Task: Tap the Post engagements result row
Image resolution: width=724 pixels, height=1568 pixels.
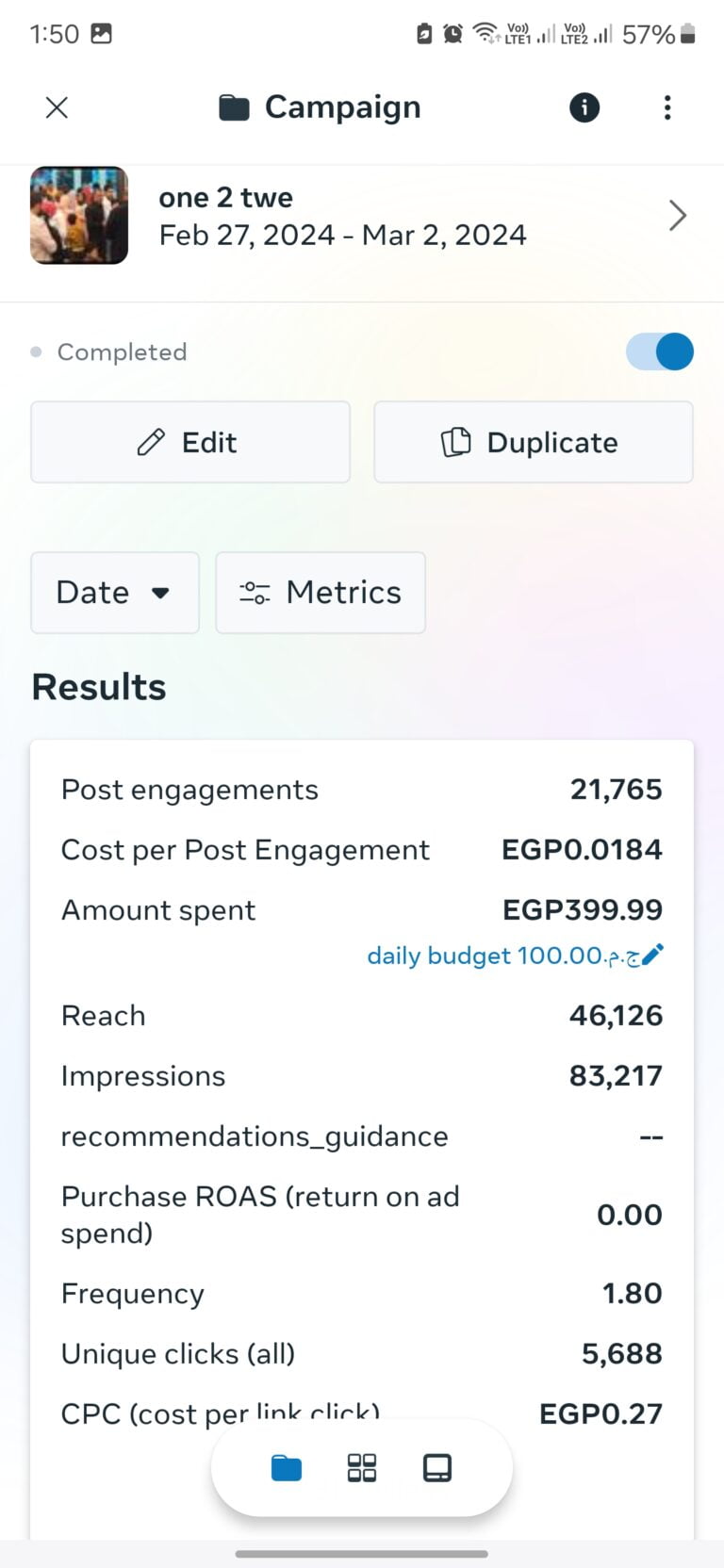Action: pos(362,790)
